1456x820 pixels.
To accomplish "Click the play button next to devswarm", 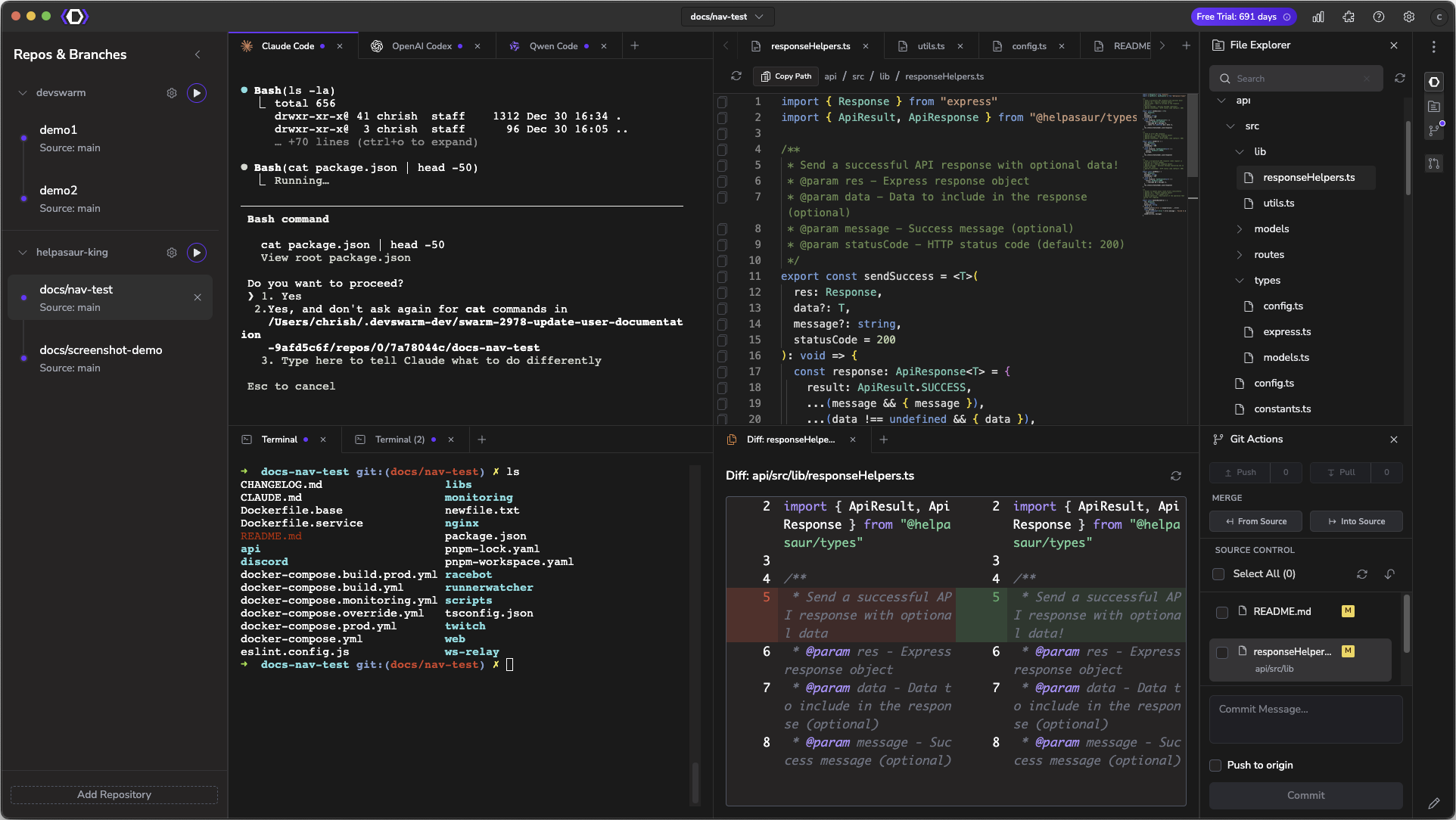I will click(x=197, y=93).
